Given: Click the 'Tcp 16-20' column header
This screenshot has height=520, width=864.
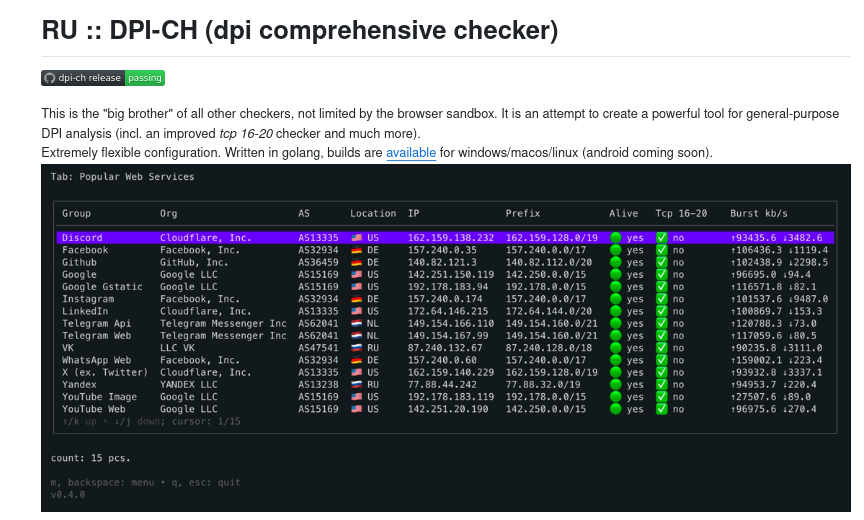Looking at the screenshot, I should 681,214.
